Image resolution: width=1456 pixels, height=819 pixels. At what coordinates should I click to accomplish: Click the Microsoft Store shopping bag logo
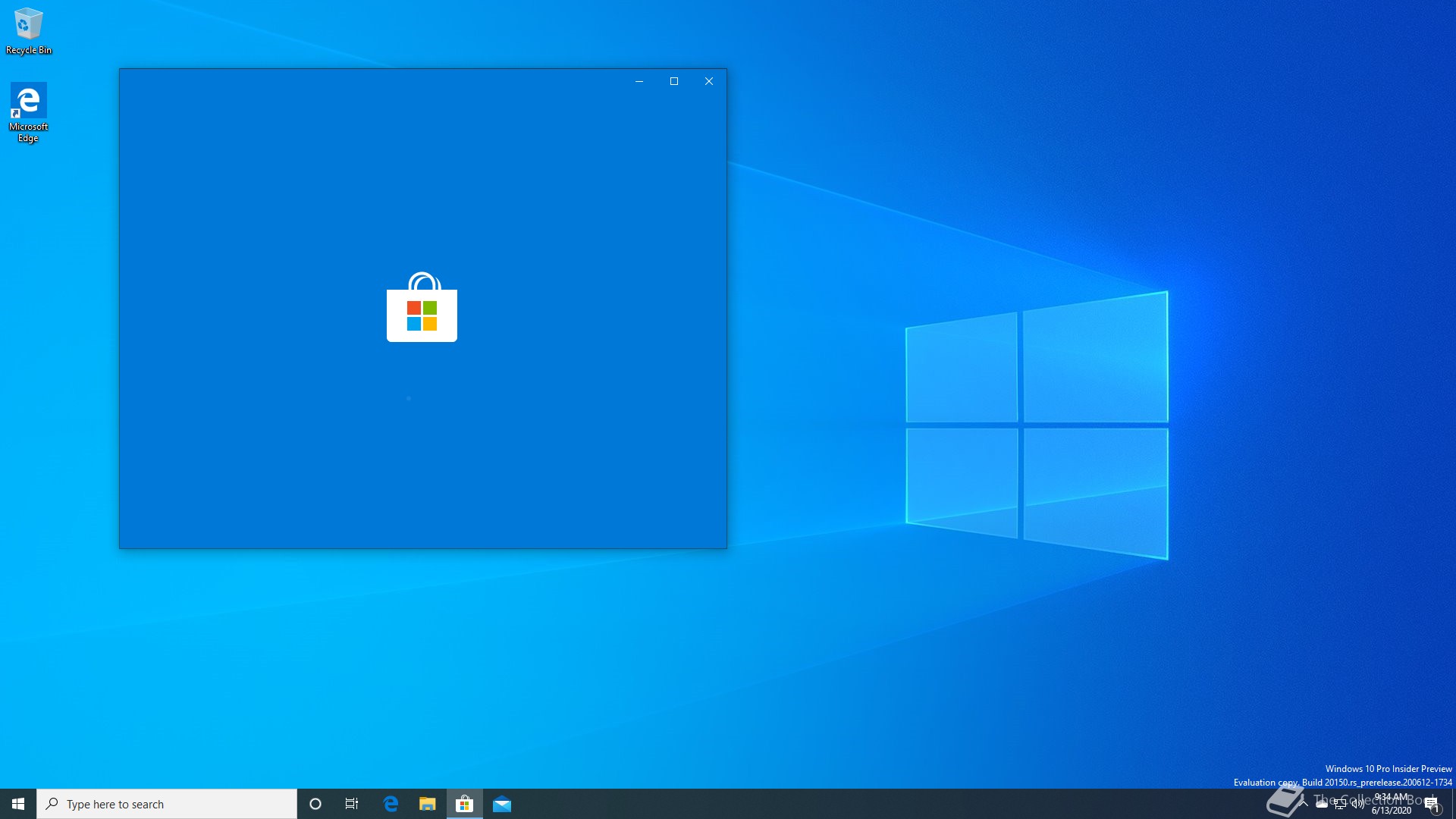click(x=422, y=306)
